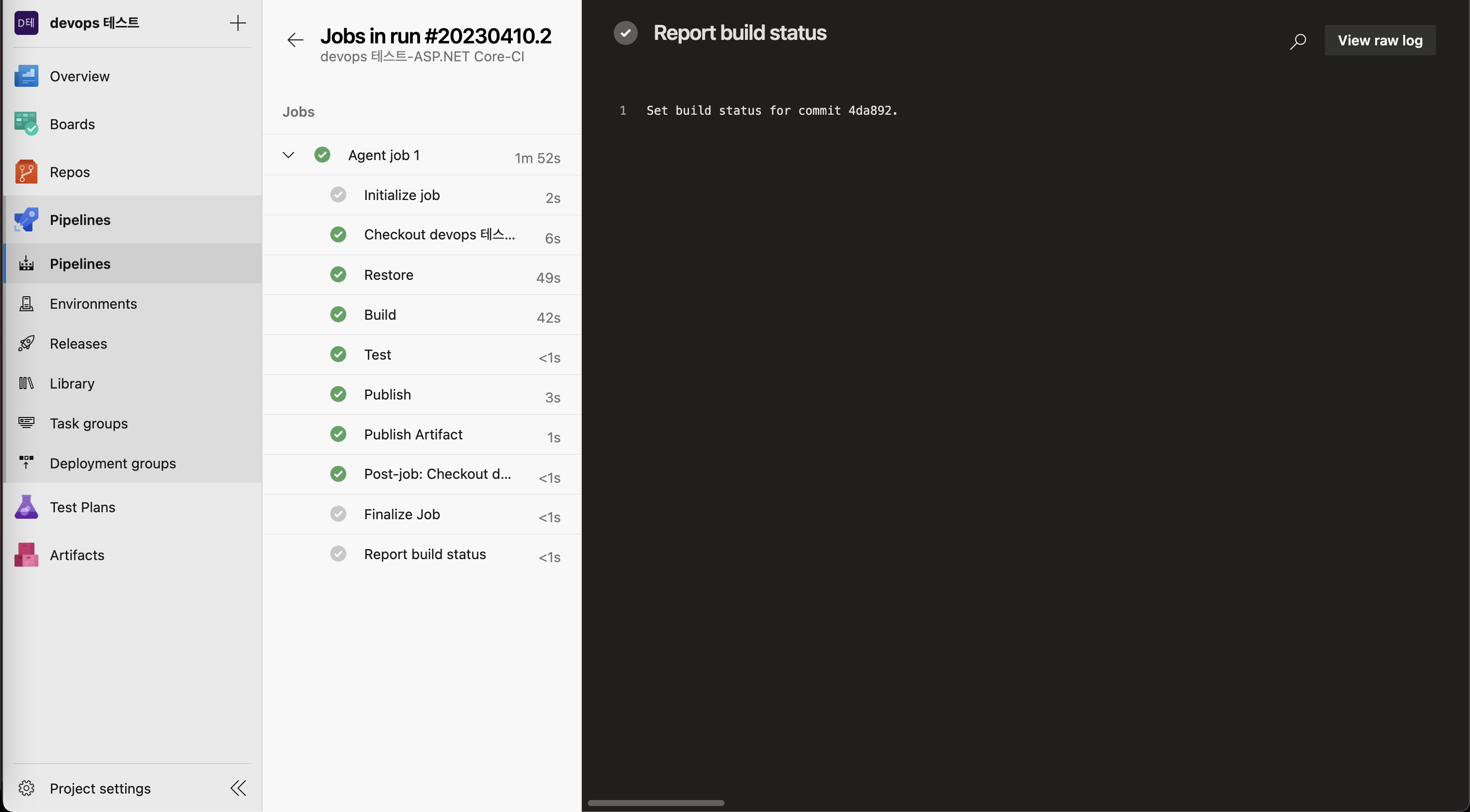Click the Releases rocket icon
The height and width of the screenshot is (812, 1470).
click(x=26, y=343)
